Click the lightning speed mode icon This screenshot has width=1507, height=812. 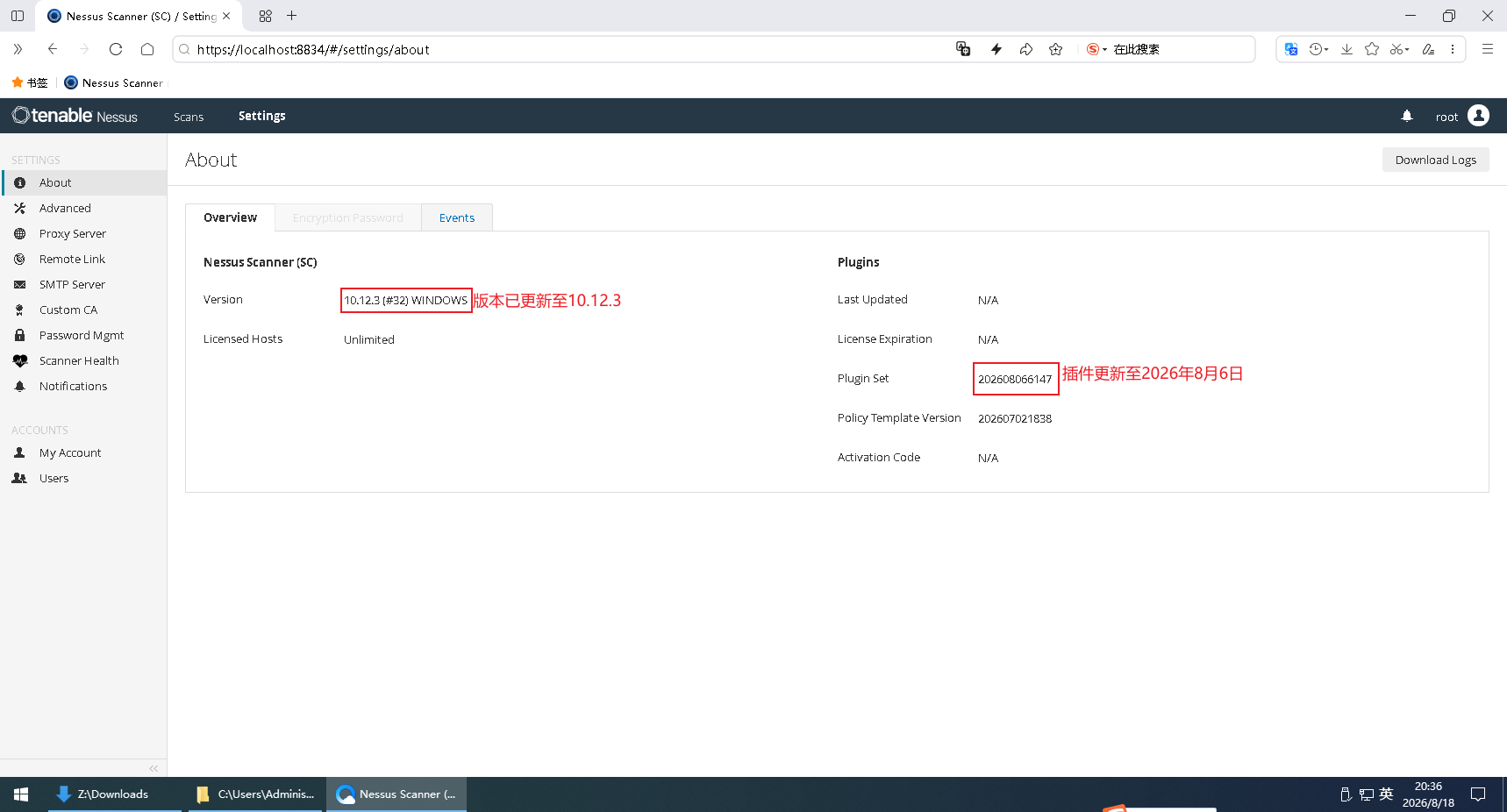pos(996,49)
